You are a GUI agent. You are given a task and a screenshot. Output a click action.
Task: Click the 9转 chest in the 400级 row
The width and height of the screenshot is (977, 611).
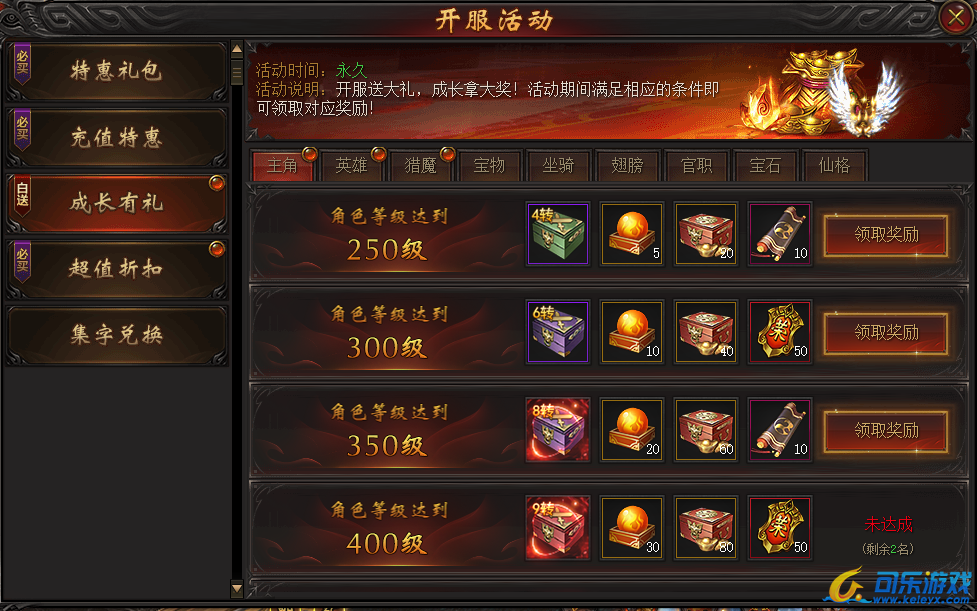[558, 528]
